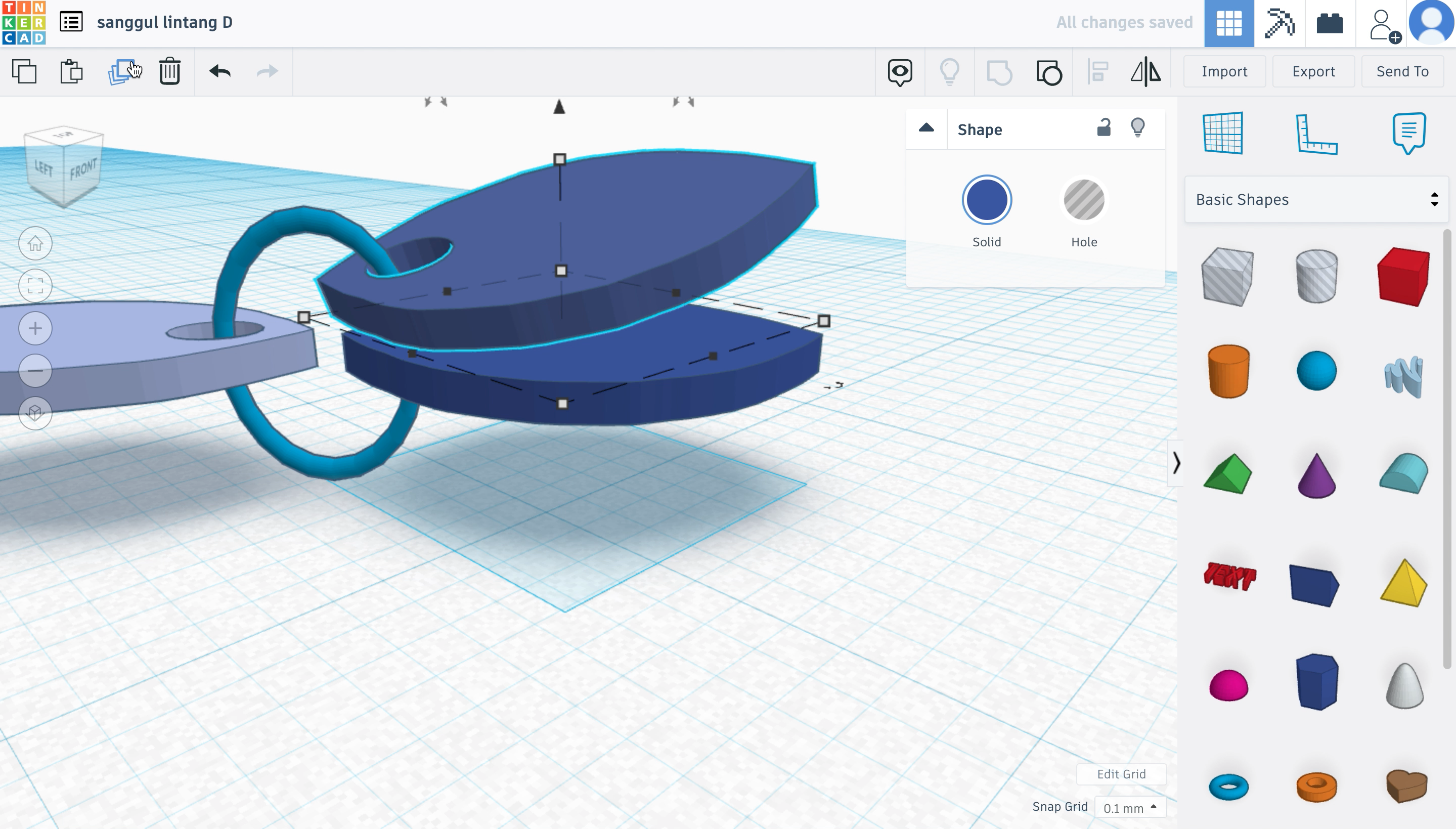Select the Workplane tool

pyautogui.click(x=1223, y=133)
